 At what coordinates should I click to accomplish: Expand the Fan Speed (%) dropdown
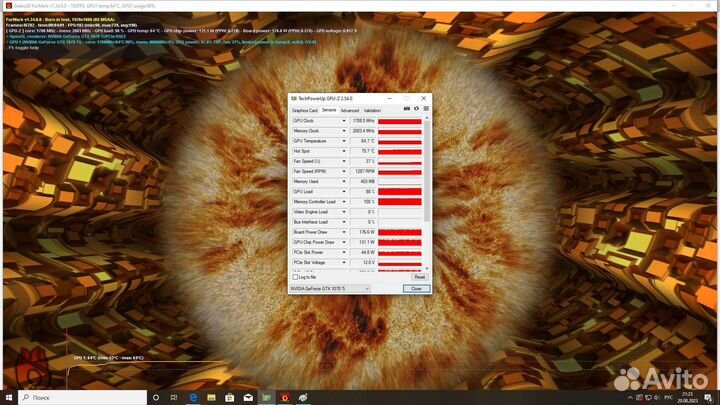343,161
